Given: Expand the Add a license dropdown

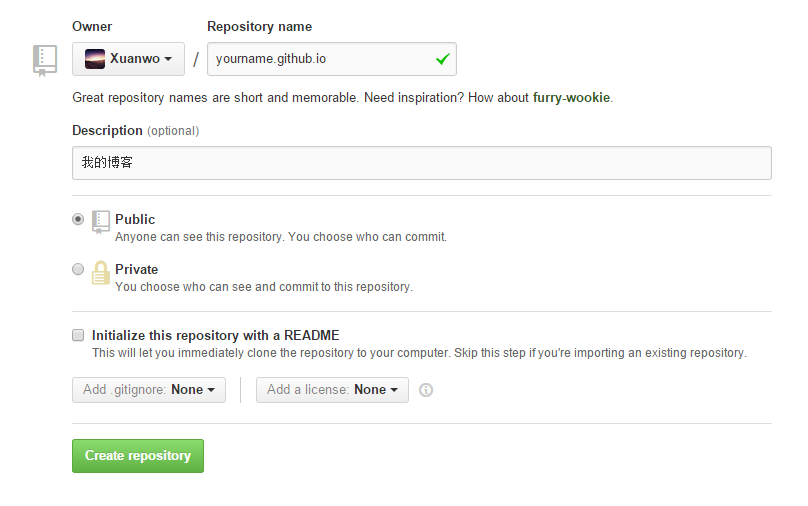Looking at the screenshot, I should (x=332, y=390).
